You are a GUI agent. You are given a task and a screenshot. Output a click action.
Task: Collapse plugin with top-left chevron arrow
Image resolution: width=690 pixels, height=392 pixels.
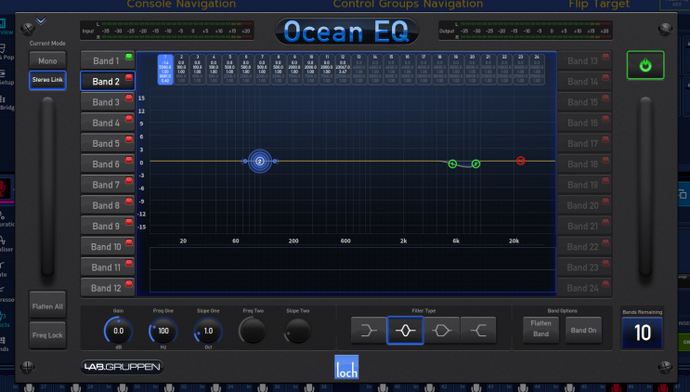[41, 21]
